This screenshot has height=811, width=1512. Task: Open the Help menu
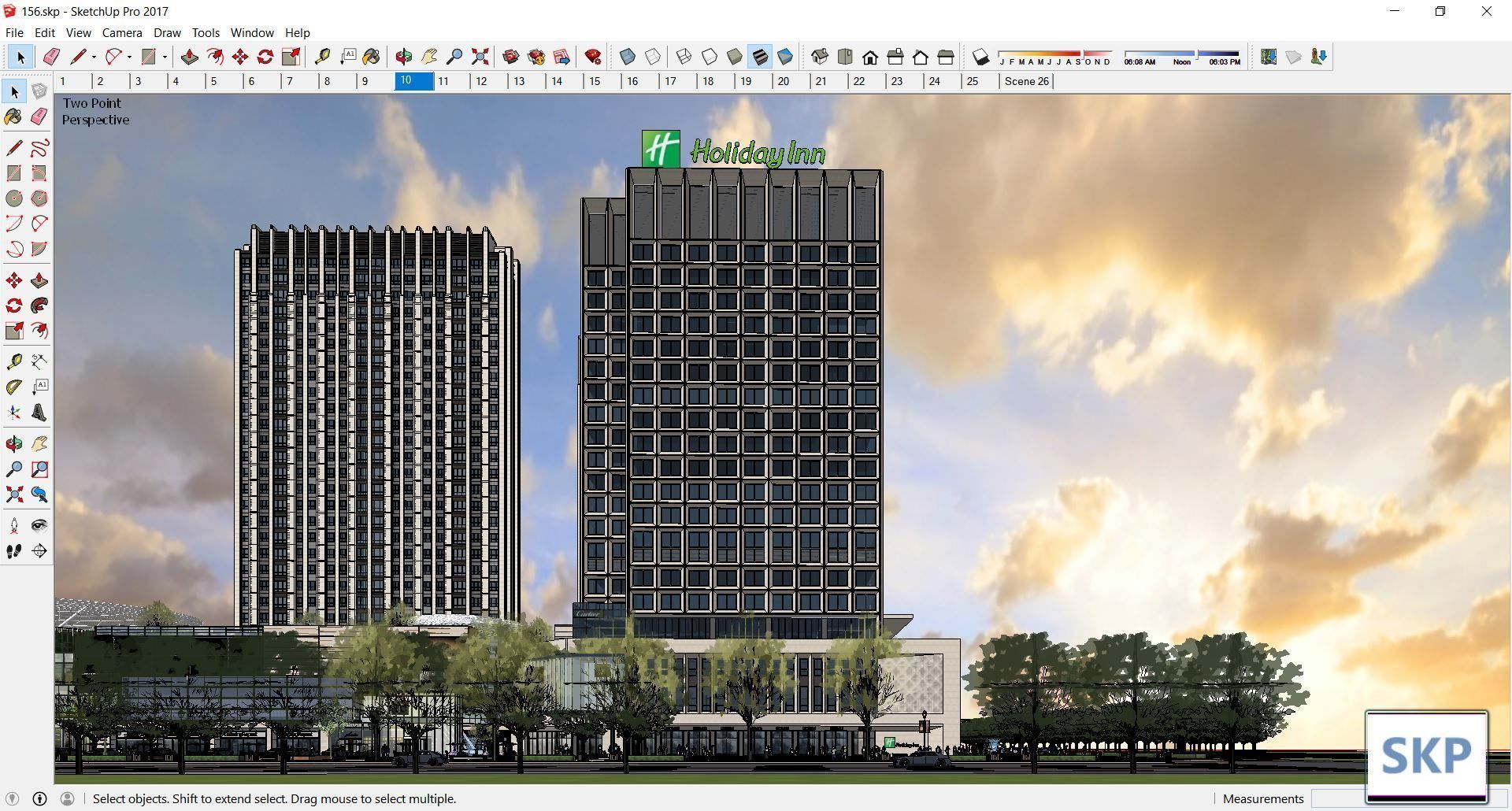[x=297, y=33]
